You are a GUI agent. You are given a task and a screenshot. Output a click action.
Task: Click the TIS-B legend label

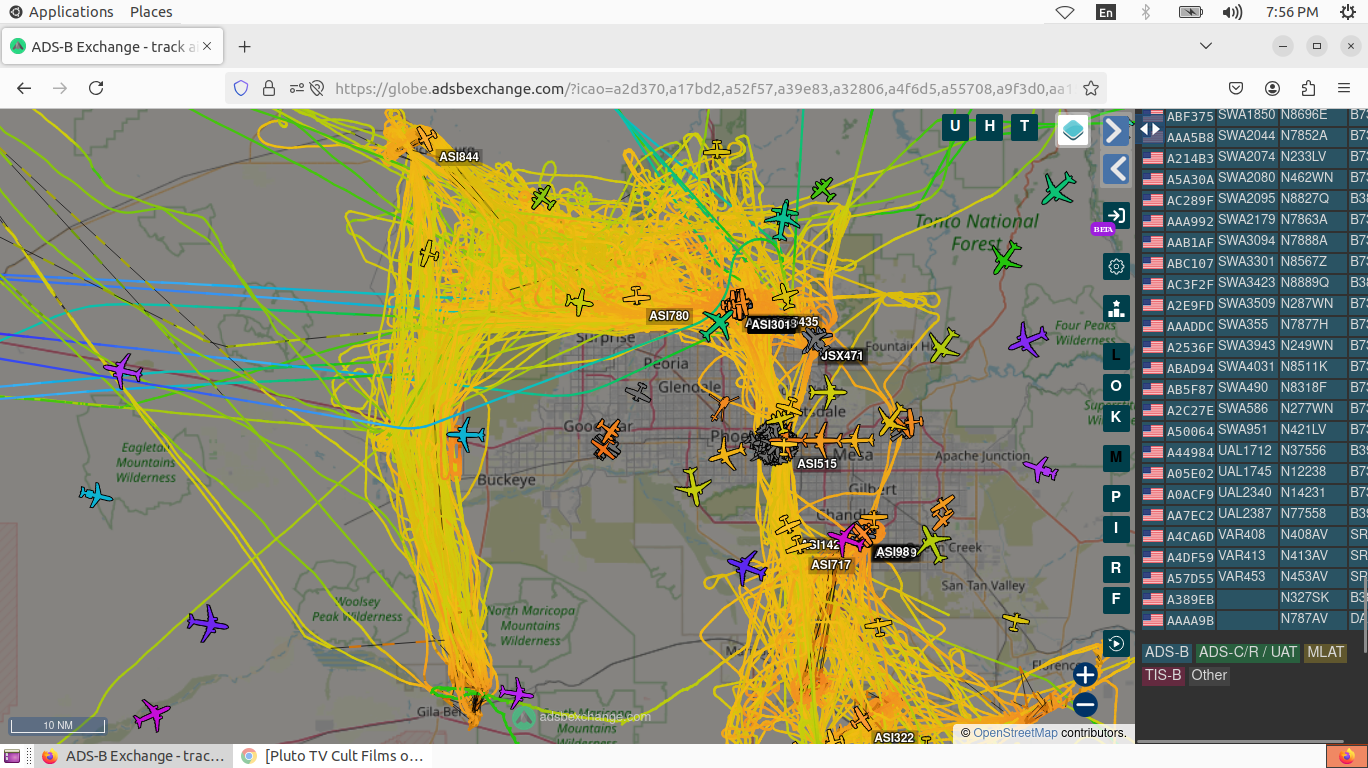1163,675
